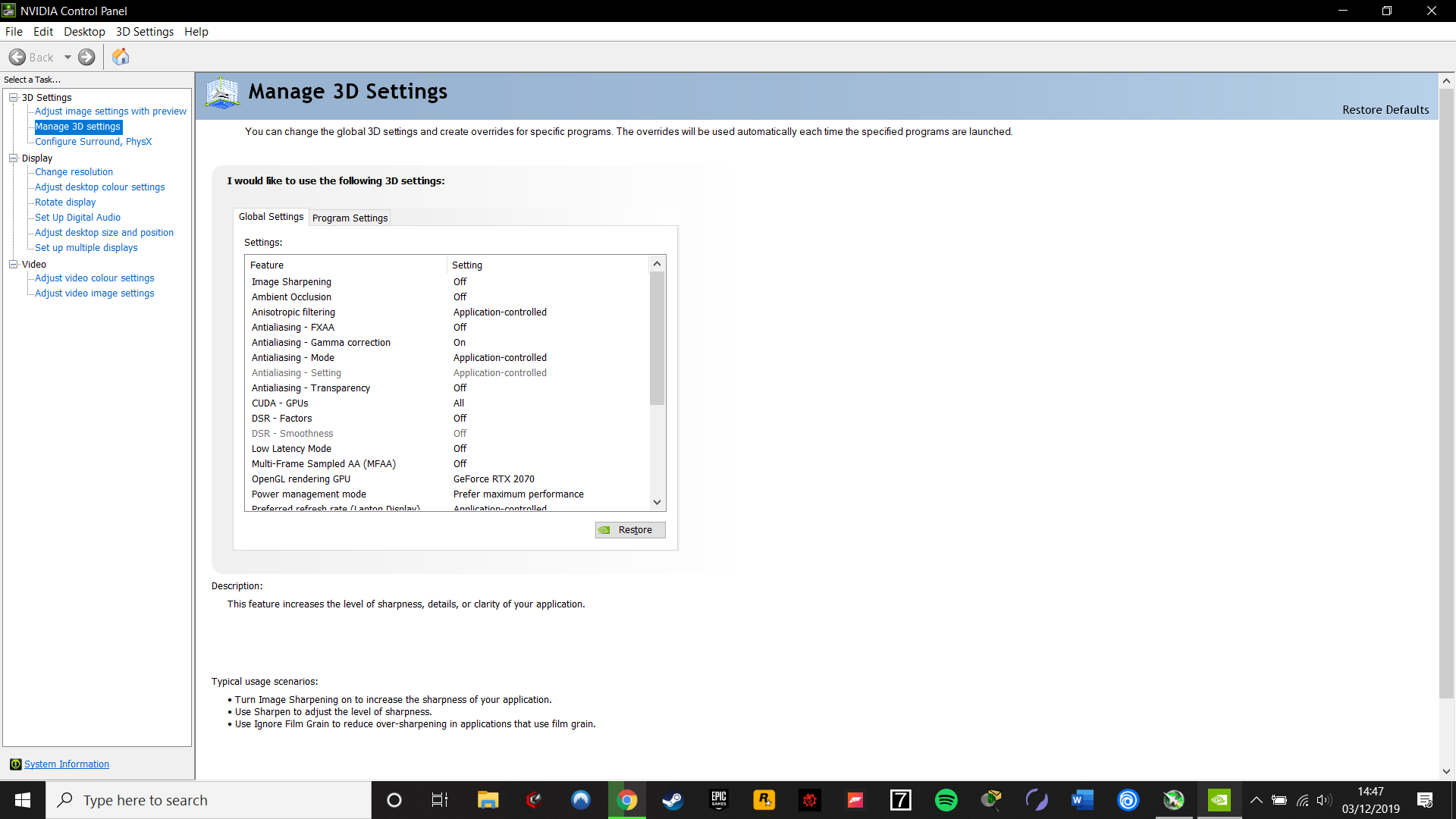Open Spotify from taskbar

point(946,800)
